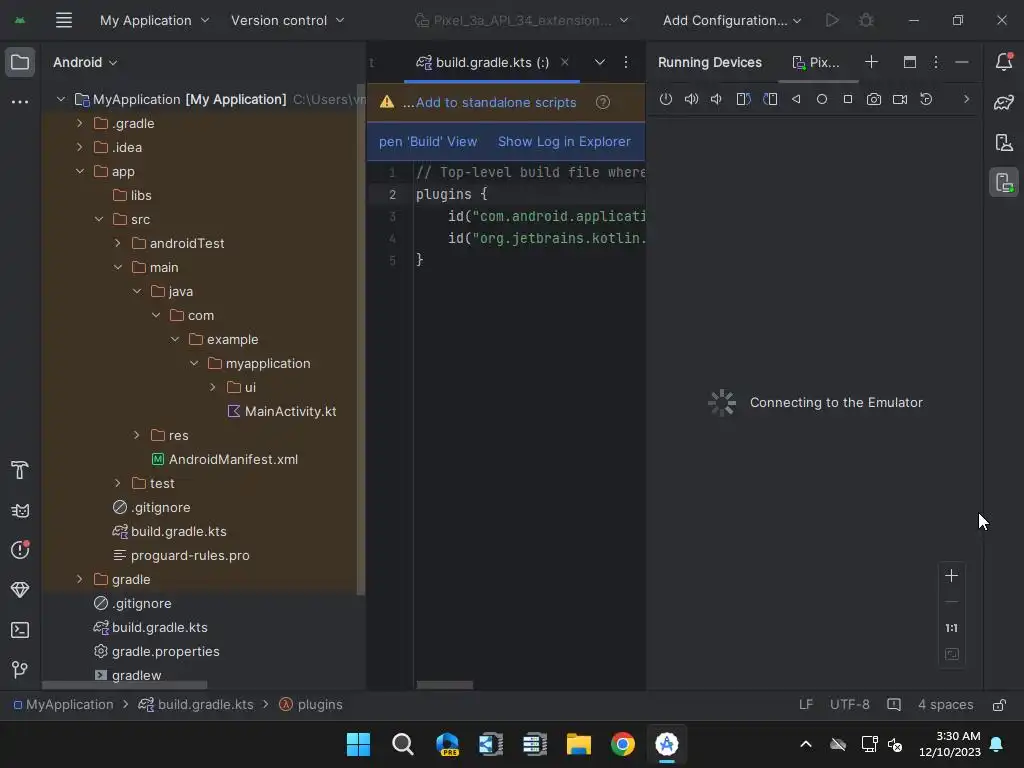
Task: Open the Gradle elephant tool window
Action: pyautogui.click(x=1004, y=102)
